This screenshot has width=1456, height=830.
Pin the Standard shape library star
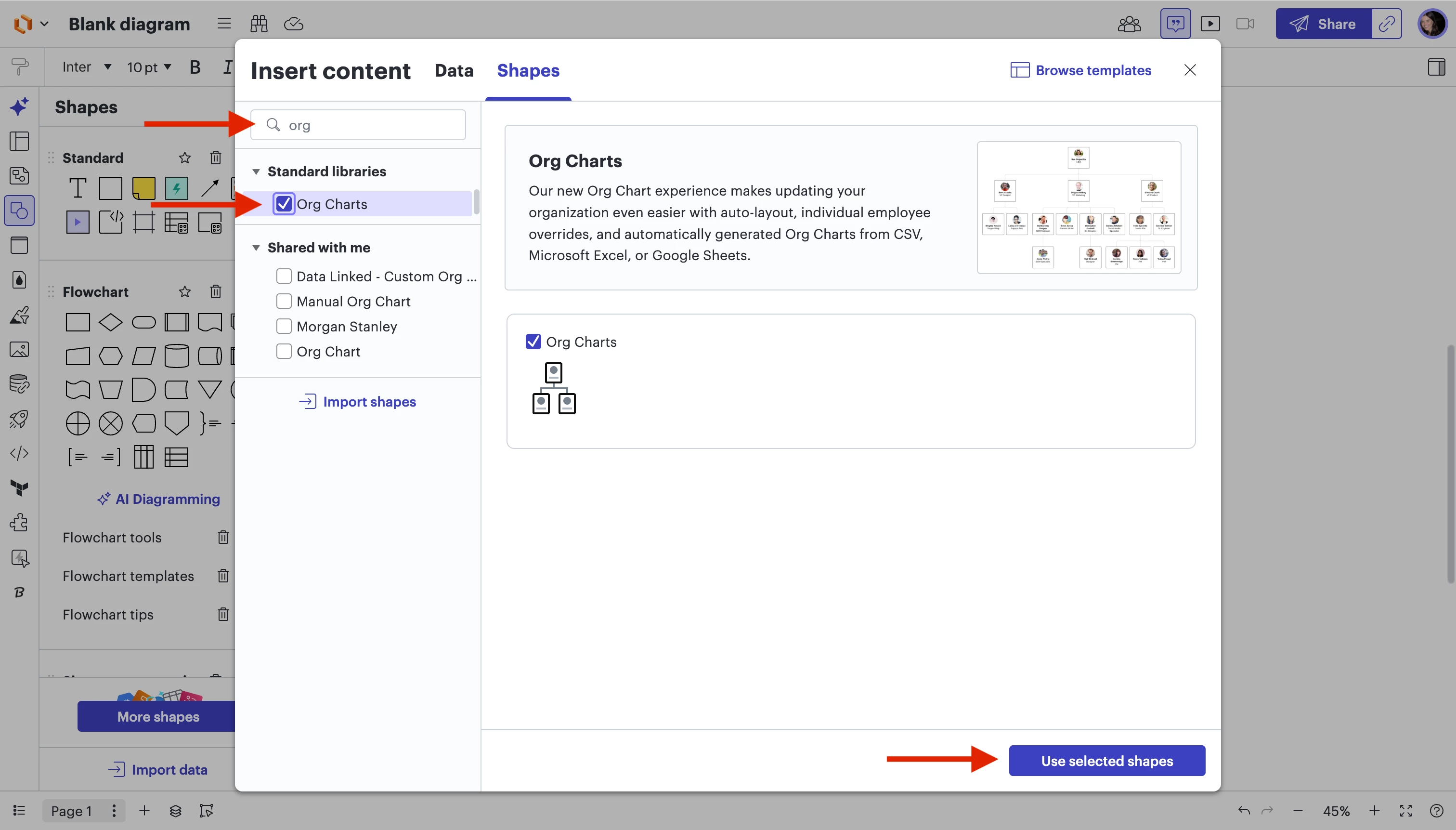pyautogui.click(x=184, y=158)
